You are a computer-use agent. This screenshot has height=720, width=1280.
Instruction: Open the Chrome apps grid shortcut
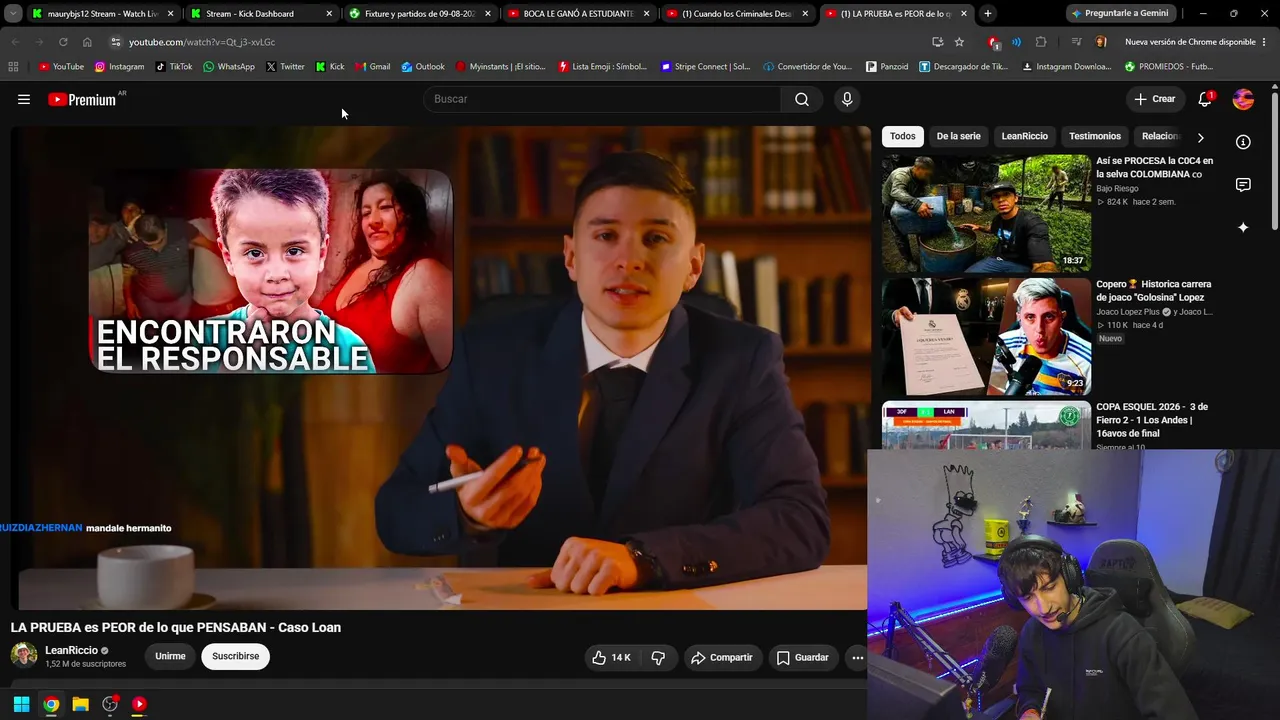13,67
